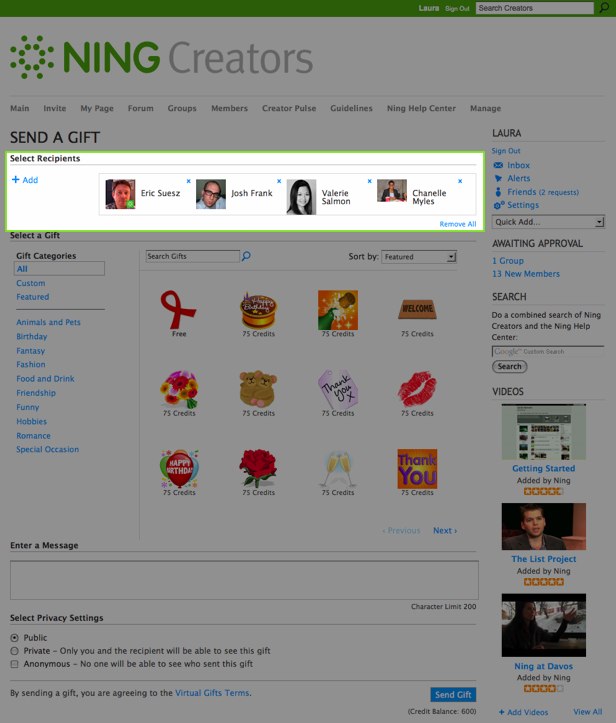Filter gifts by Birthday category
616x723 pixels.
point(32,337)
